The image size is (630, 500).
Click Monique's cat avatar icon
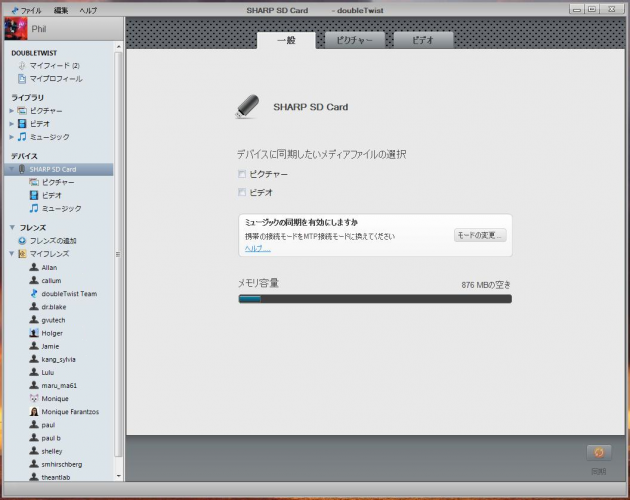[34, 398]
